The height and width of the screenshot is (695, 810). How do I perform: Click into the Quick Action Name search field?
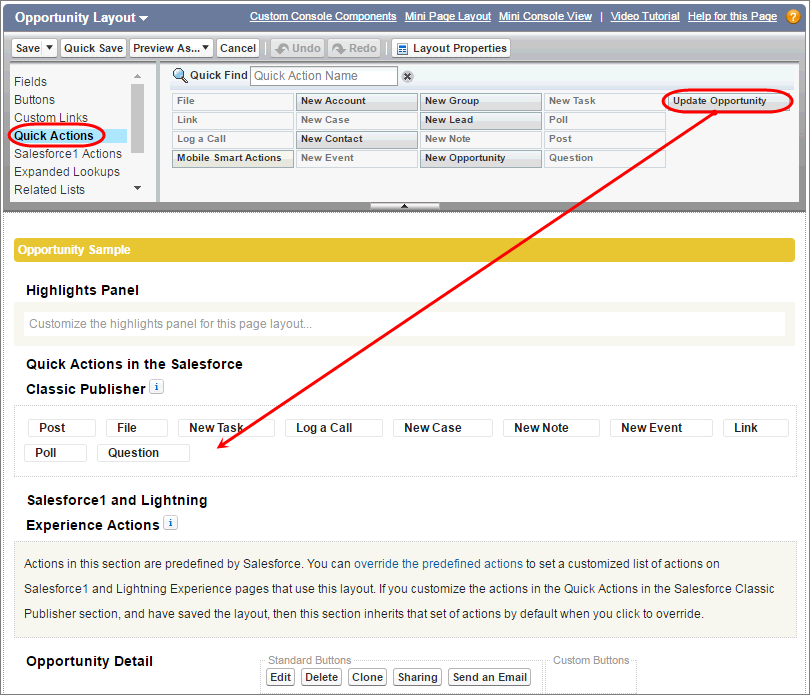323,76
